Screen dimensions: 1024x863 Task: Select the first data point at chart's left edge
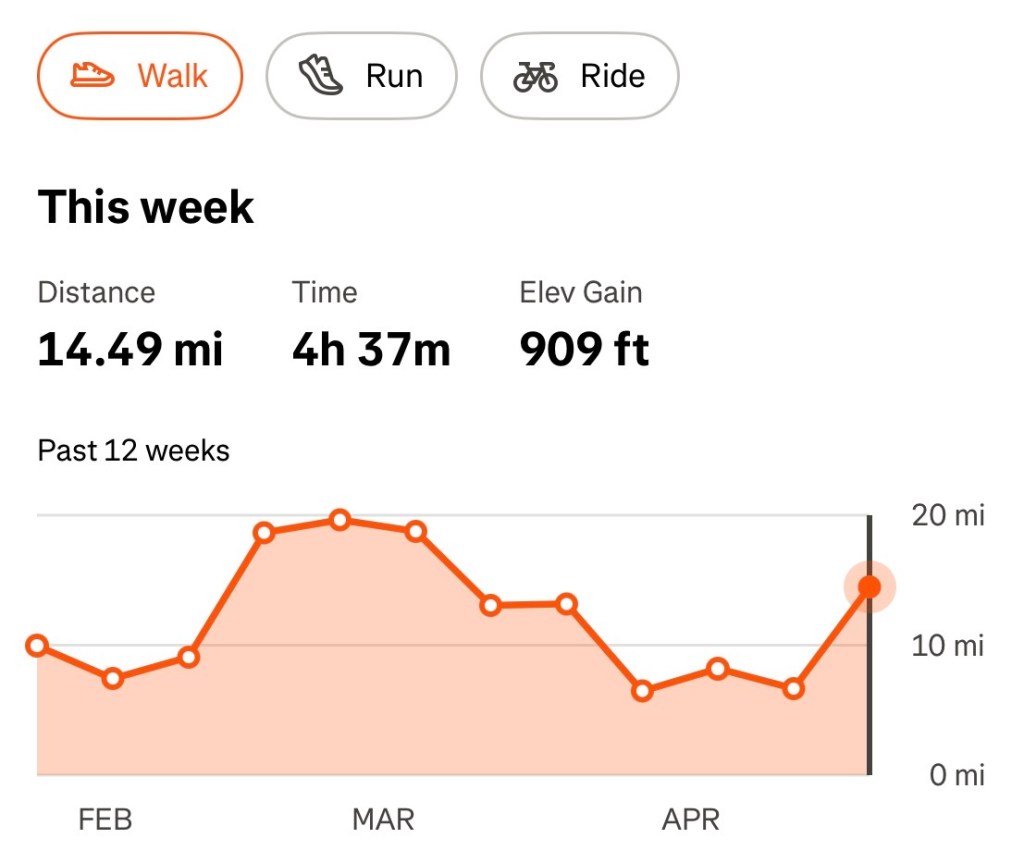pyautogui.click(x=37, y=646)
